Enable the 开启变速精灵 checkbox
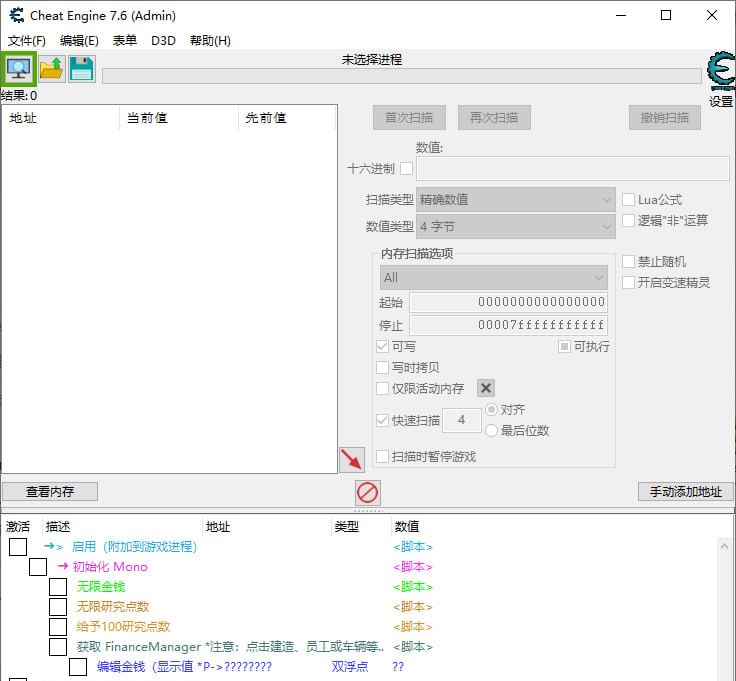 click(x=629, y=283)
